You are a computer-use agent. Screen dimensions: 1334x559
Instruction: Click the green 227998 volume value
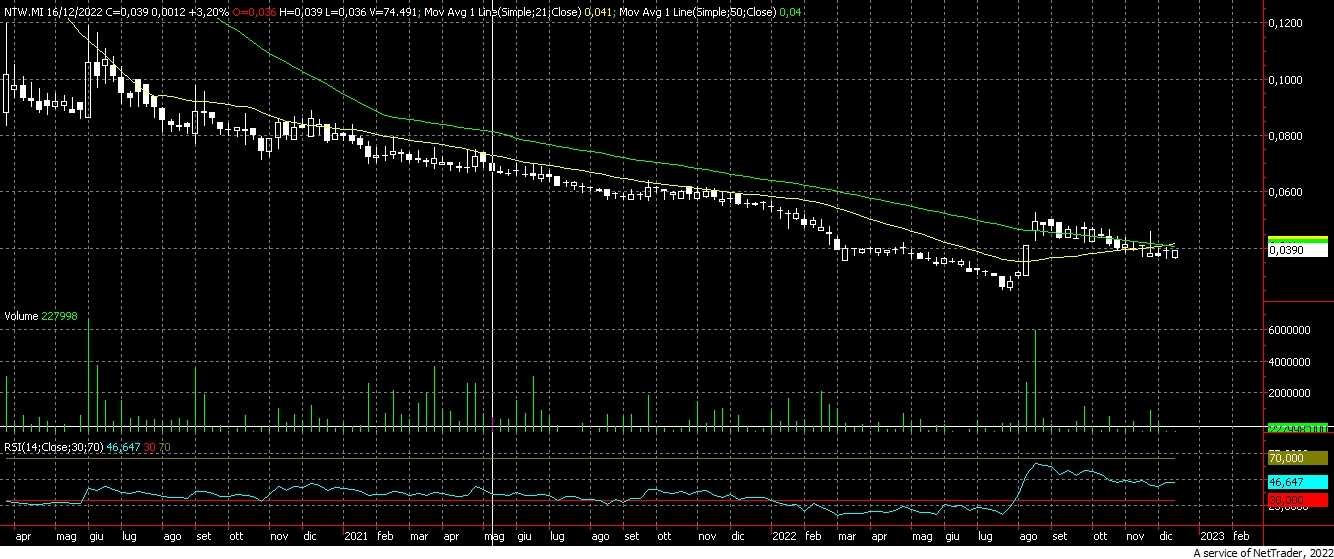click(59, 316)
